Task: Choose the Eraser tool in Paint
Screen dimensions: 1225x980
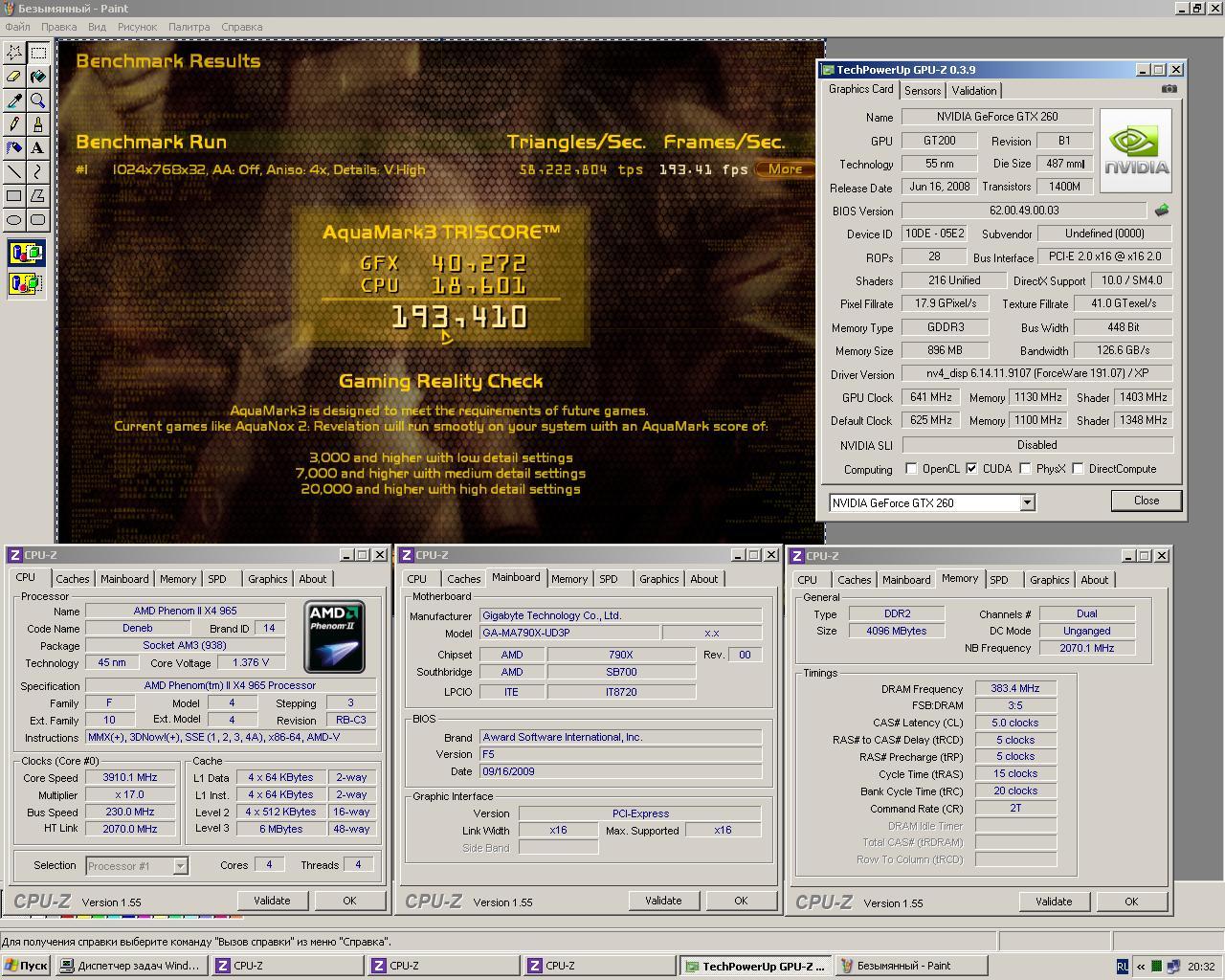Action: [14, 77]
